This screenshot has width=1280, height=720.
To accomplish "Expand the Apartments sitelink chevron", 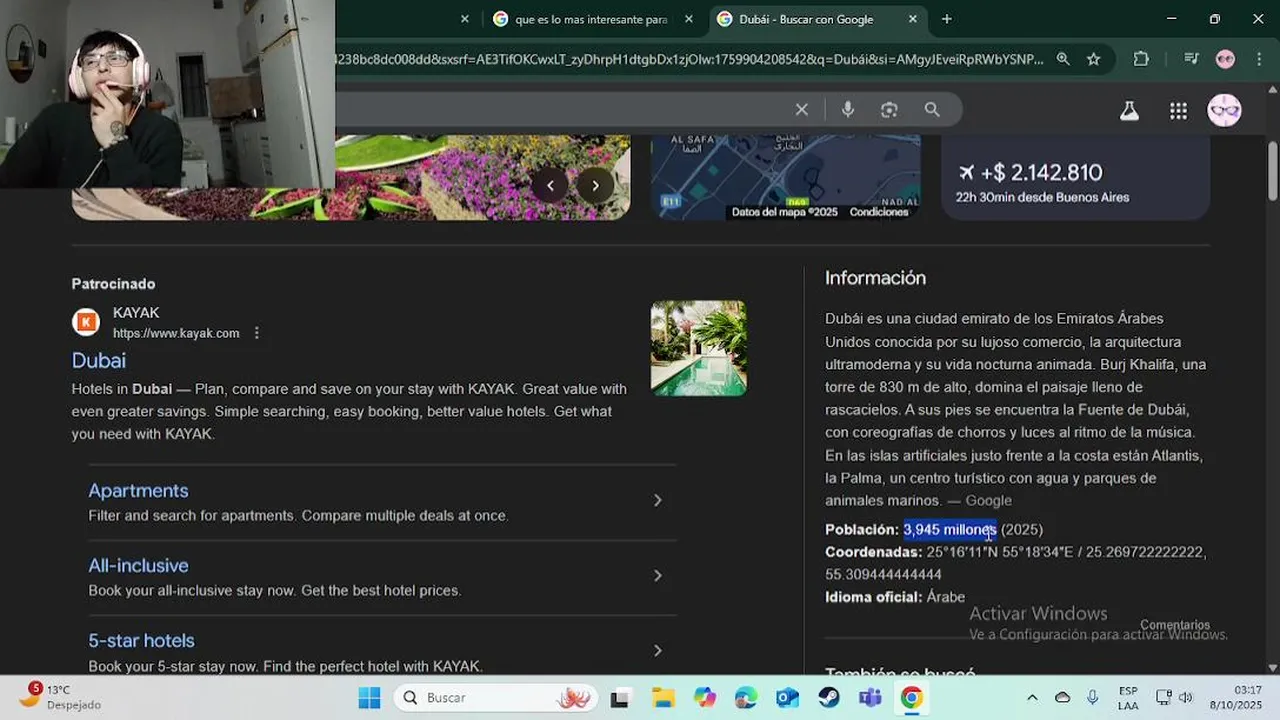I will tap(657, 500).
